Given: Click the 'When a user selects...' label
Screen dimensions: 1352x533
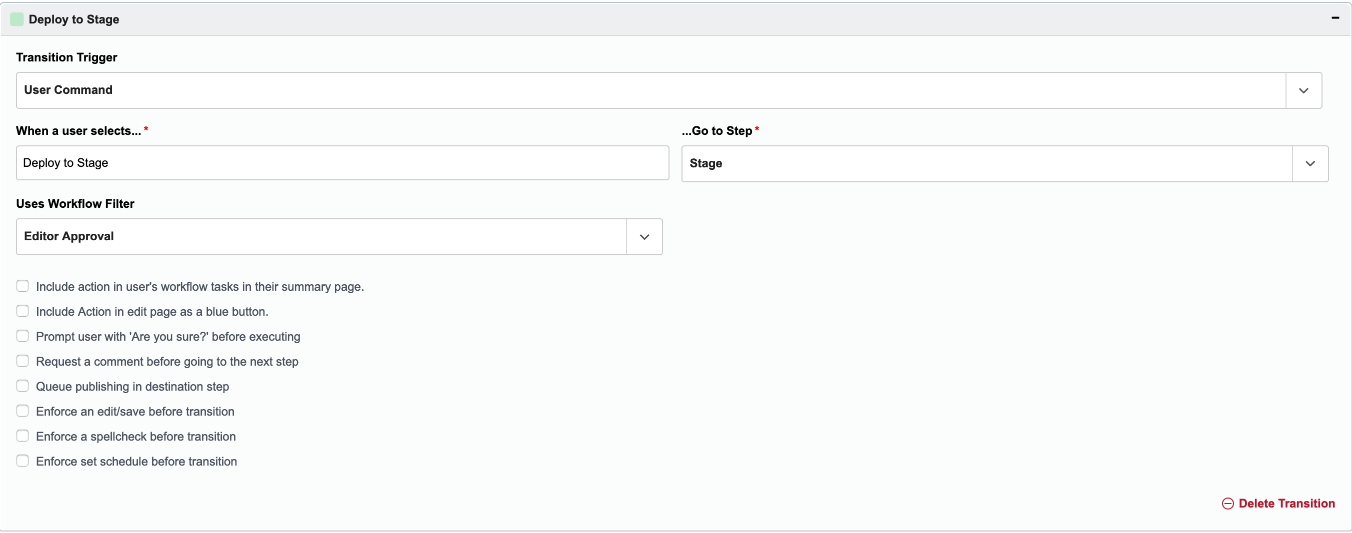Looking at the screenshot, I should (x=78, y=131).
